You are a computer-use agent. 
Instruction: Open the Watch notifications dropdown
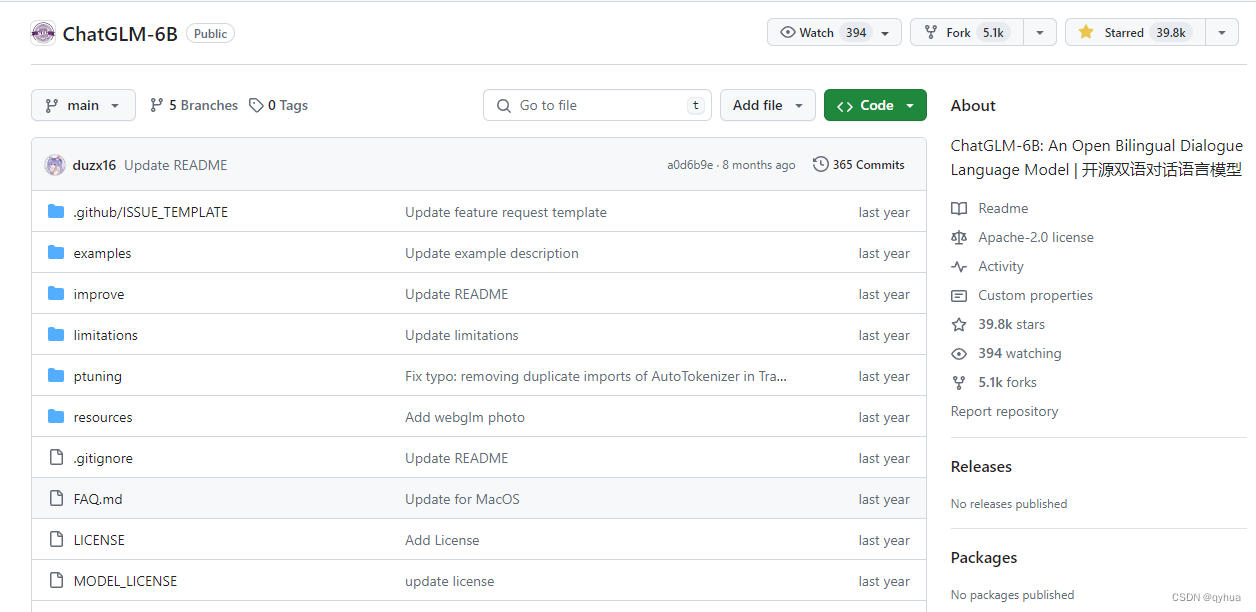click(x=834, y=32)
